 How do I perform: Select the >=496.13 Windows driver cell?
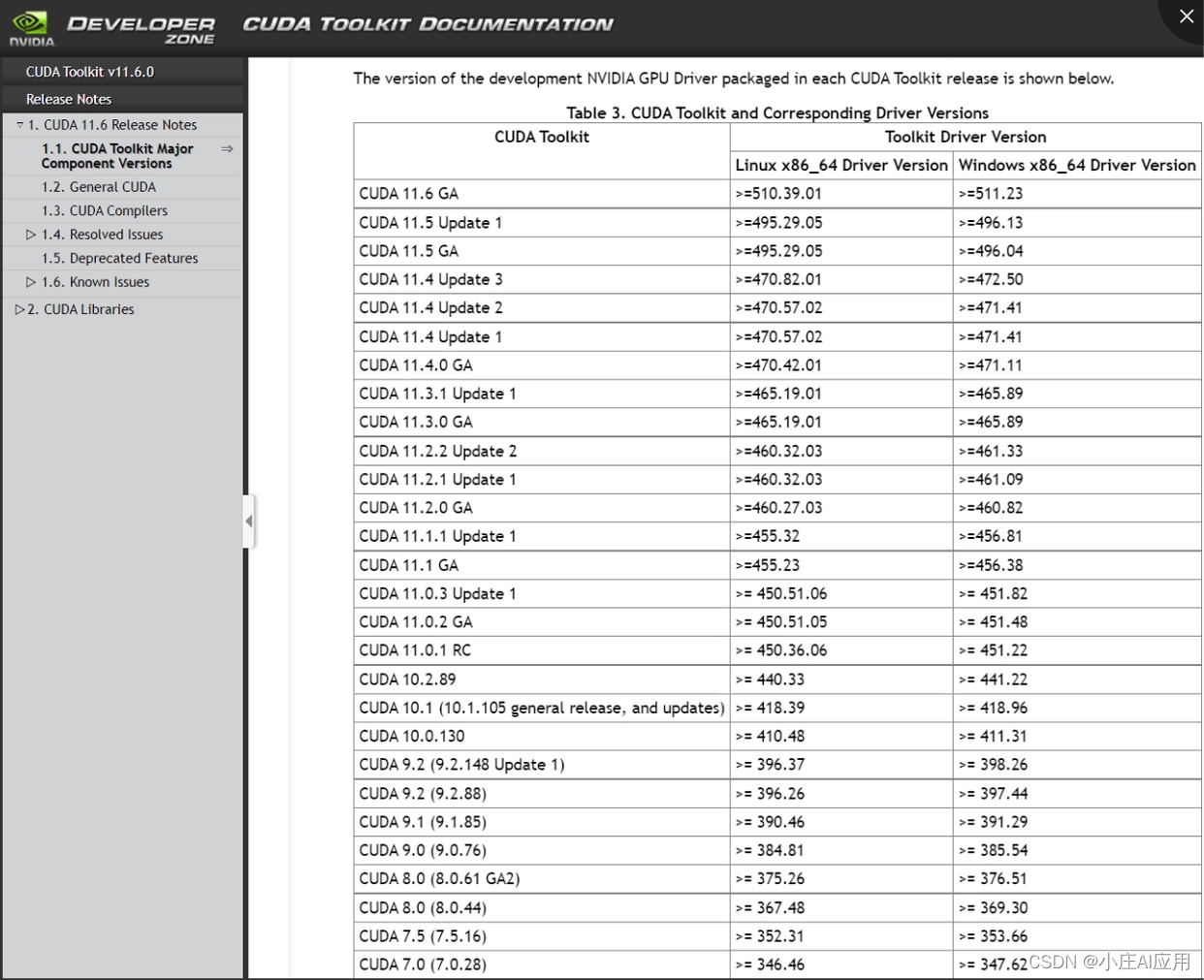[x=1077, y=223]
